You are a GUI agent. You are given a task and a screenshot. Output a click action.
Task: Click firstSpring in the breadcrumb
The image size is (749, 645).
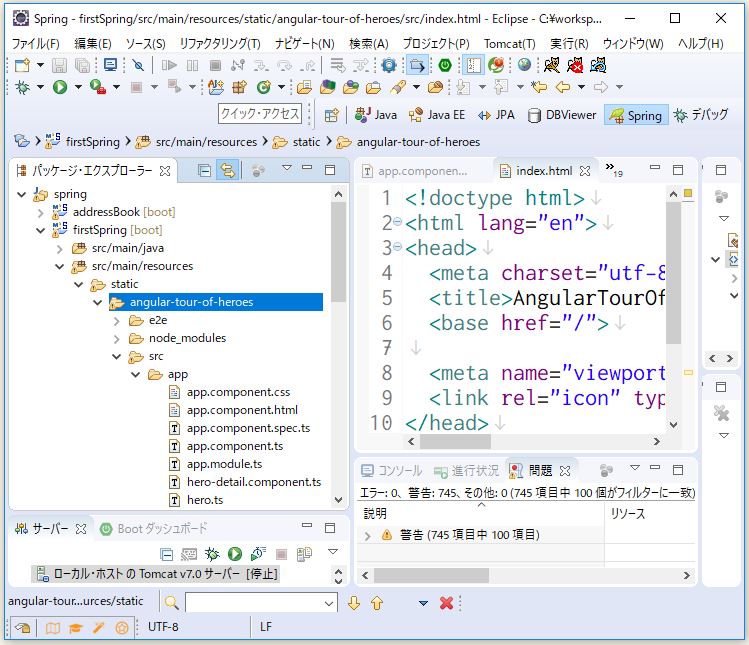tap(93, 142)
